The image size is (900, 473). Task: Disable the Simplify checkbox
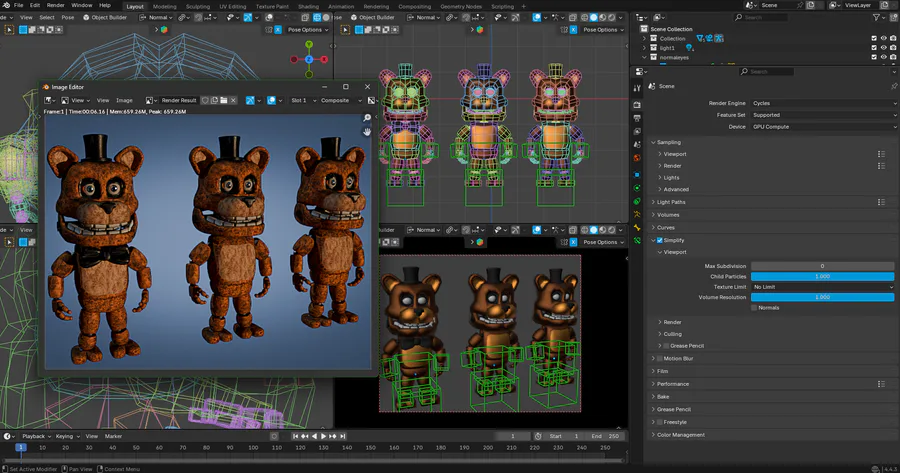coord(660,241)
